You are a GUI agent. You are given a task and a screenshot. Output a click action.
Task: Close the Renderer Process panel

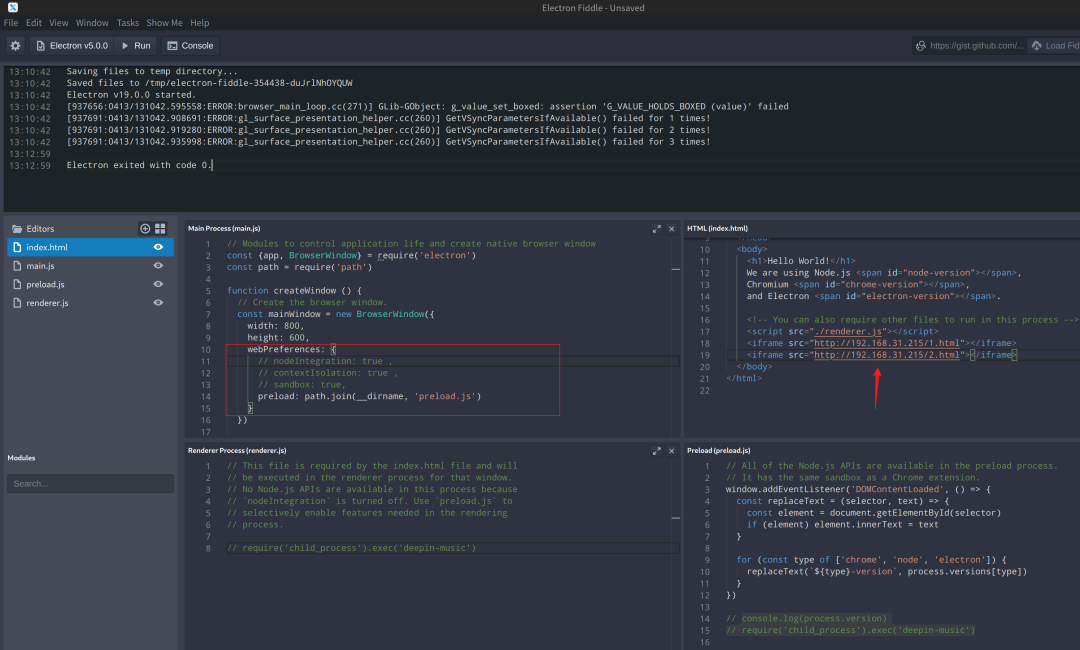click(672, 451)
